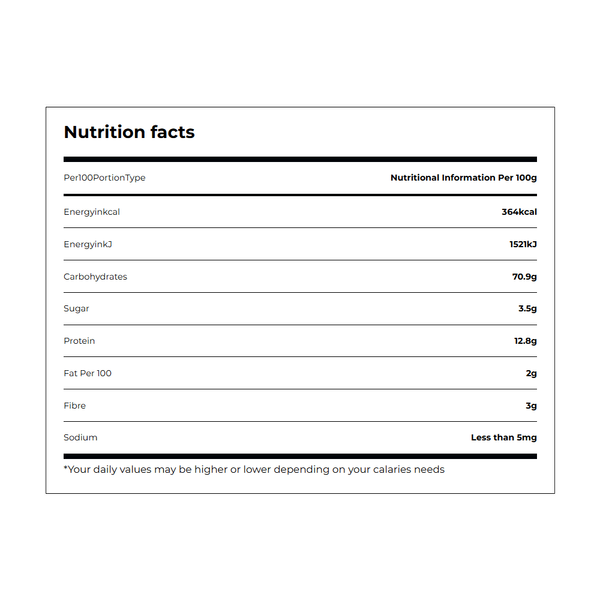Click the 1521kJ value
This screenshot has width=600, height=600.
click(523, 244)
